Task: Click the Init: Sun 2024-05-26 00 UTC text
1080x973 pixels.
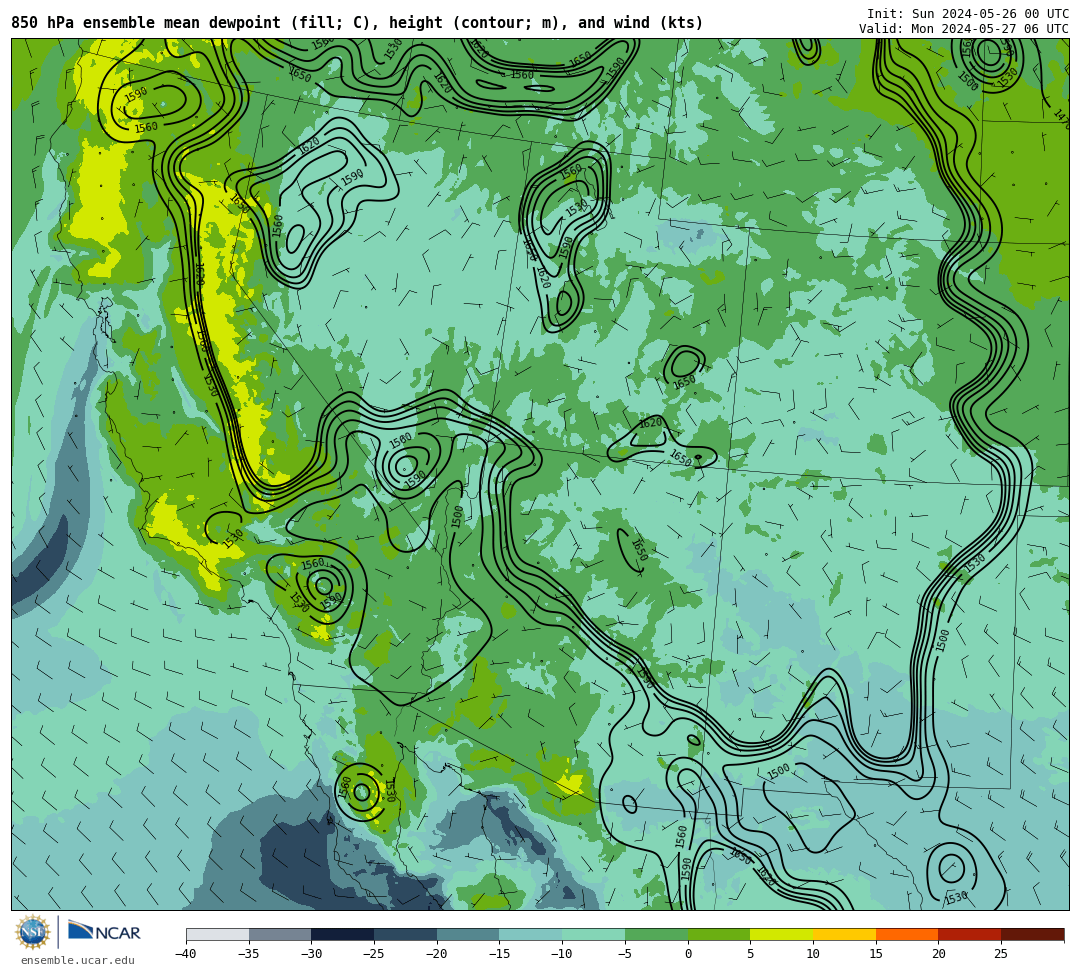Action: click(968, 14)
